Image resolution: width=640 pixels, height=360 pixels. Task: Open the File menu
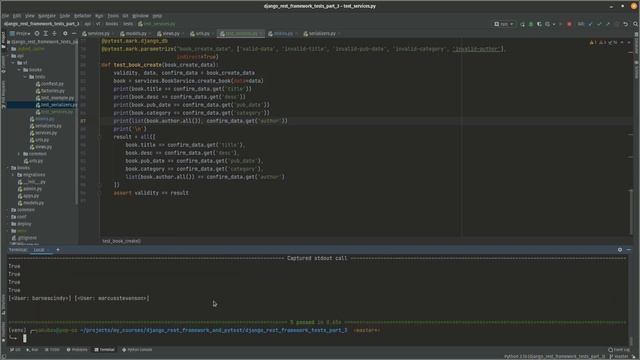5,16
